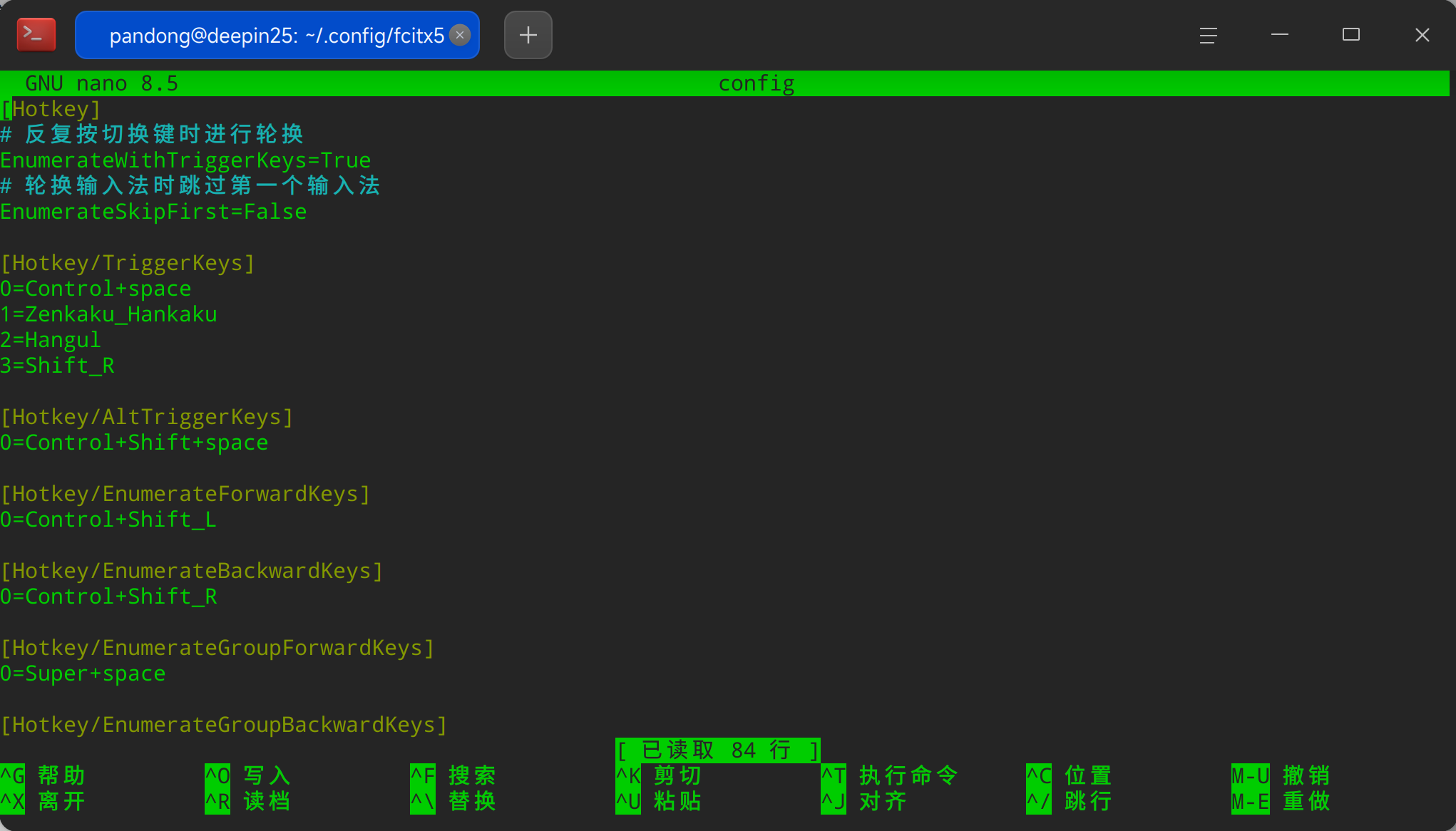Click the red terminal app icon
Image resolution: width=1456 pixels, height=831 pixels.
36,35
